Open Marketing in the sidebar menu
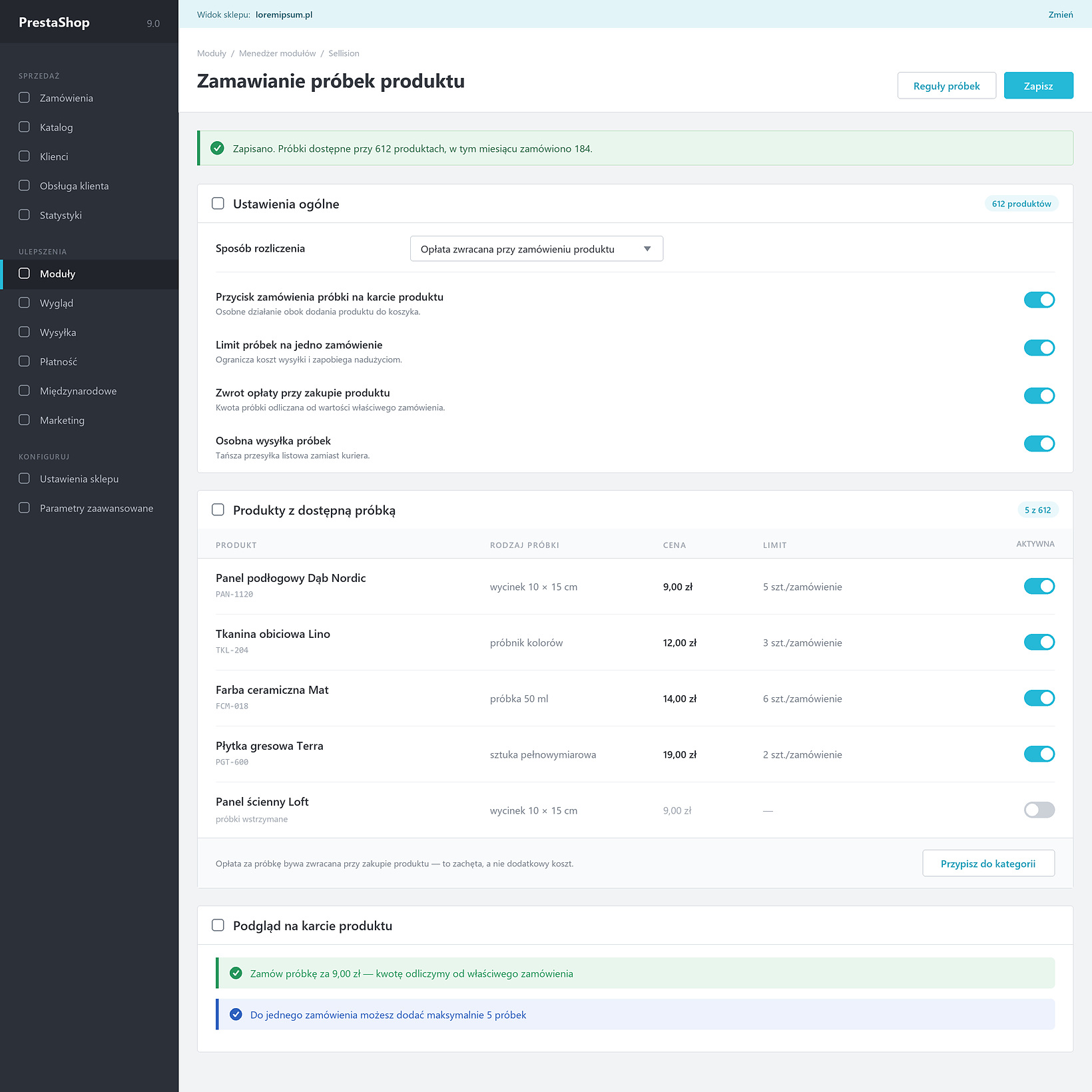Image resolution: width=1092 pixels, height=1092 pixels. click(x=89, y=420)
